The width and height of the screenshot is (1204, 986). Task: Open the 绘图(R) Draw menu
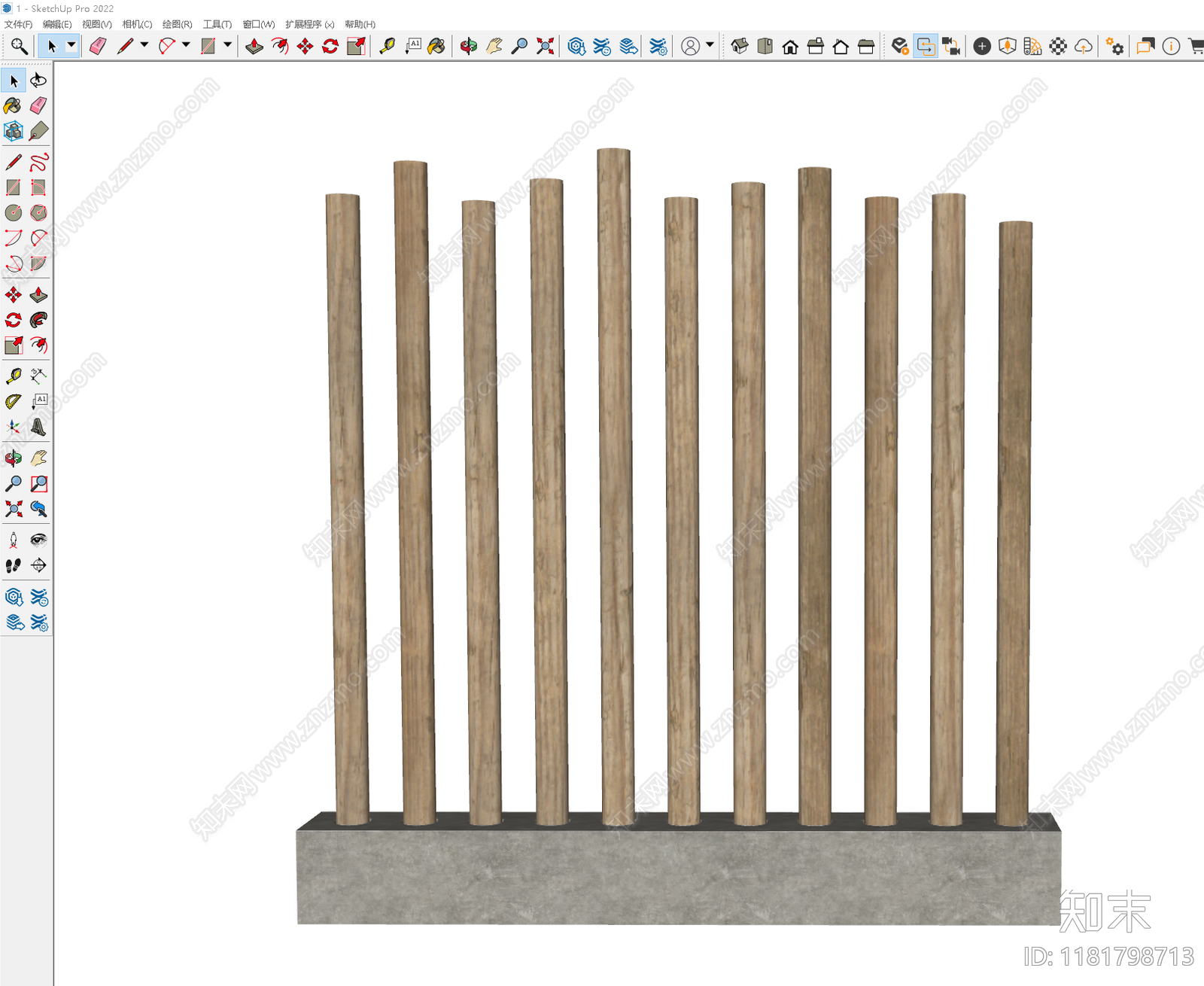pos(178,24)
